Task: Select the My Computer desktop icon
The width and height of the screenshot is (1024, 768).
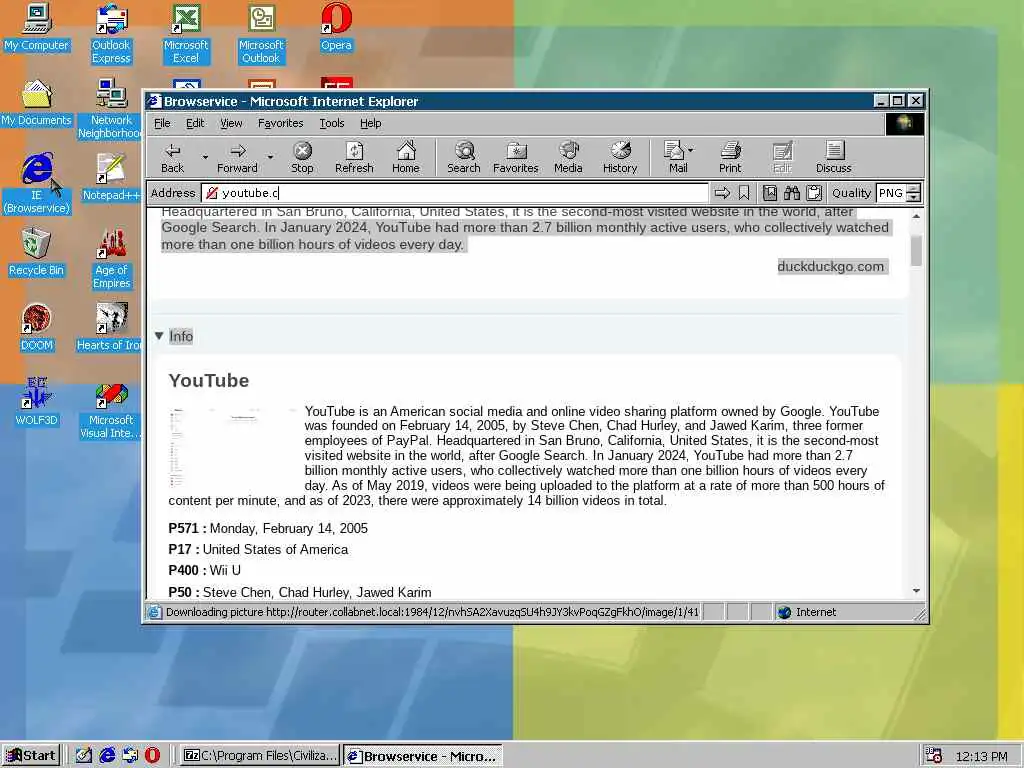Action: click(37, 28)
